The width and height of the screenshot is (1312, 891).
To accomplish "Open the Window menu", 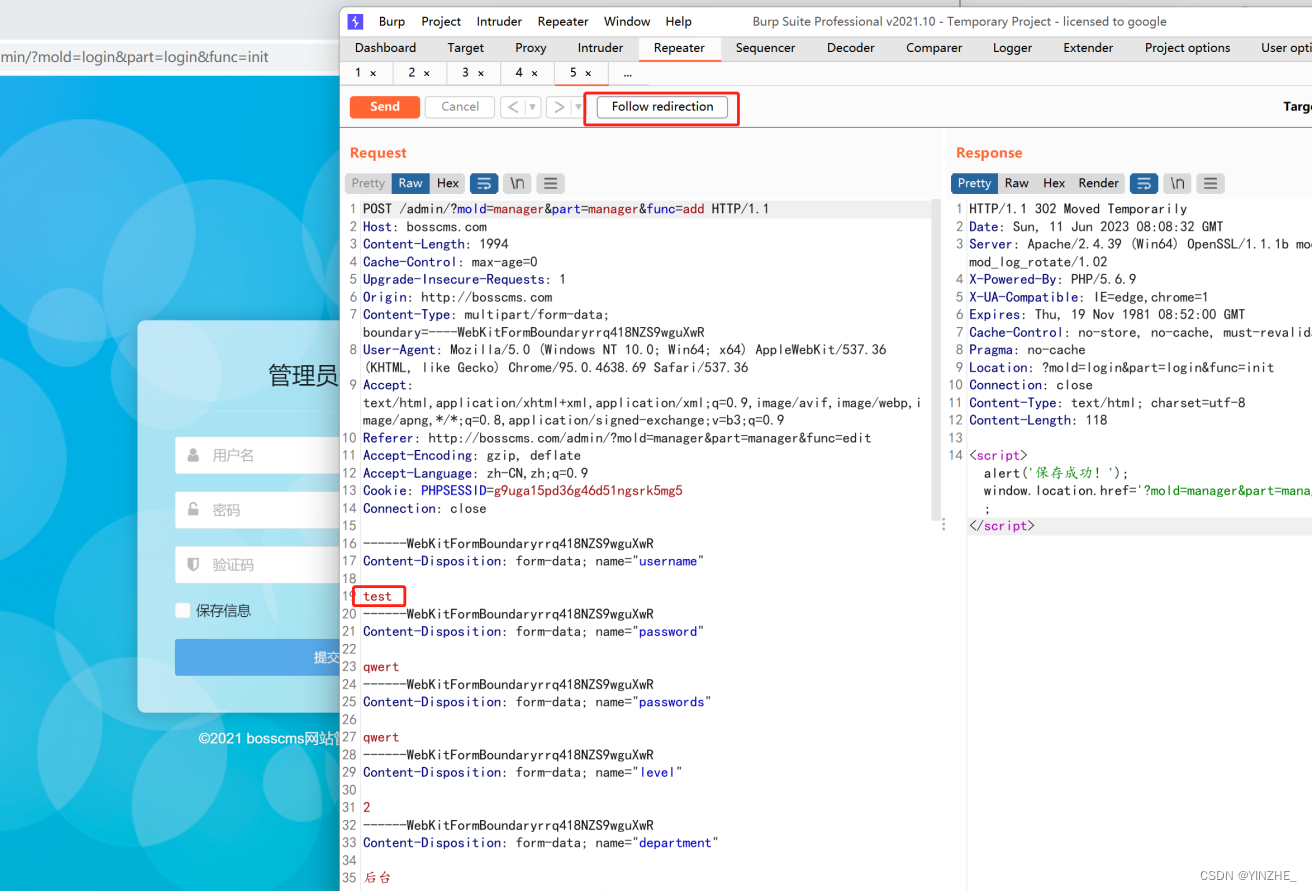I will pyautogui.click(x=627, y=21).
